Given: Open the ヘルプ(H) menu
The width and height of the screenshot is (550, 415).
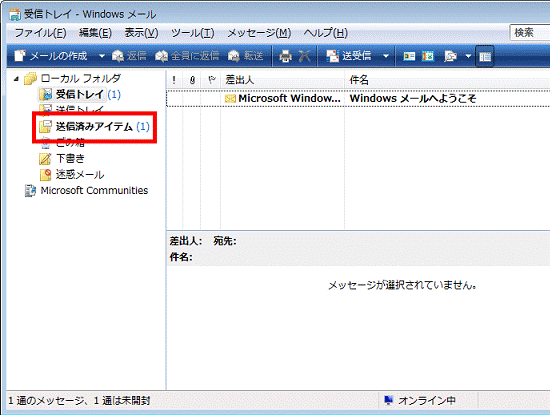Looking at the screenshot, I should click(326, 33).
